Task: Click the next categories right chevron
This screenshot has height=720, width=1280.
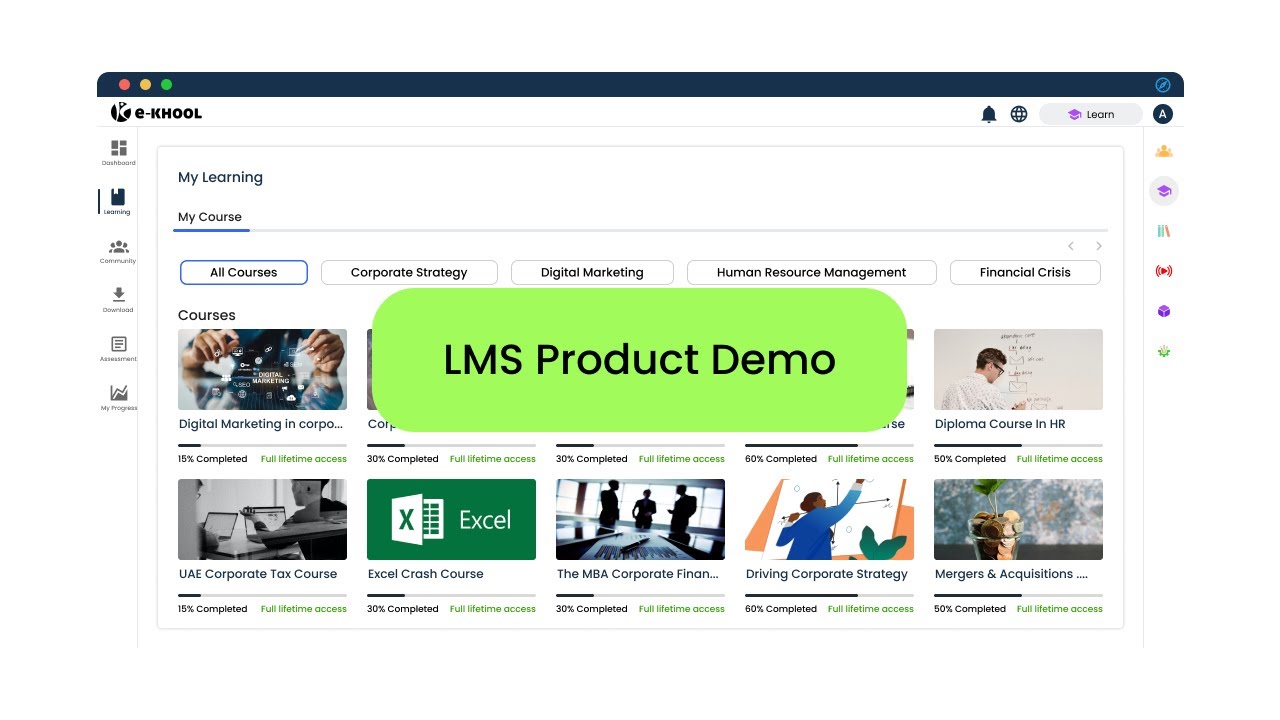Action: [1099, 246]
